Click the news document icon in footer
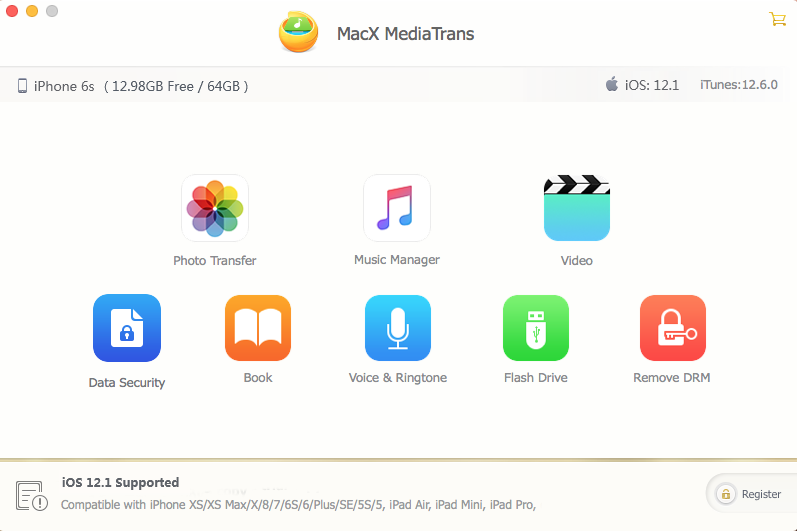Screen dimensions: 797x531 click(x=29, y=494)
